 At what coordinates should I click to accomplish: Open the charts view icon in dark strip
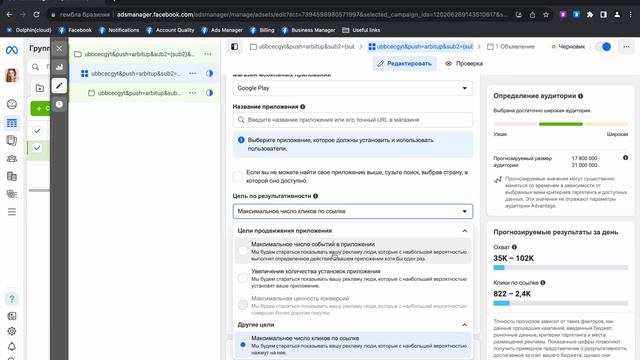pyautogui.click(x=59, y=67)
